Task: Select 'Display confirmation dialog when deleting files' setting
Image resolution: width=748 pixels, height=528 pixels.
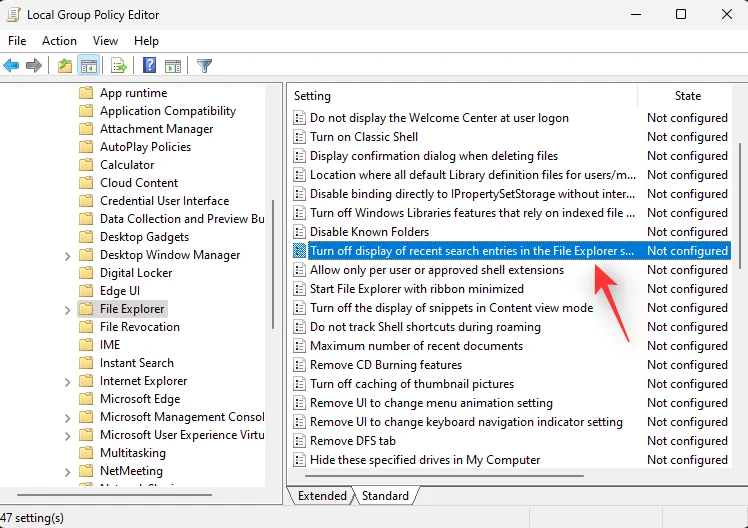Action: tap(434, 156)
